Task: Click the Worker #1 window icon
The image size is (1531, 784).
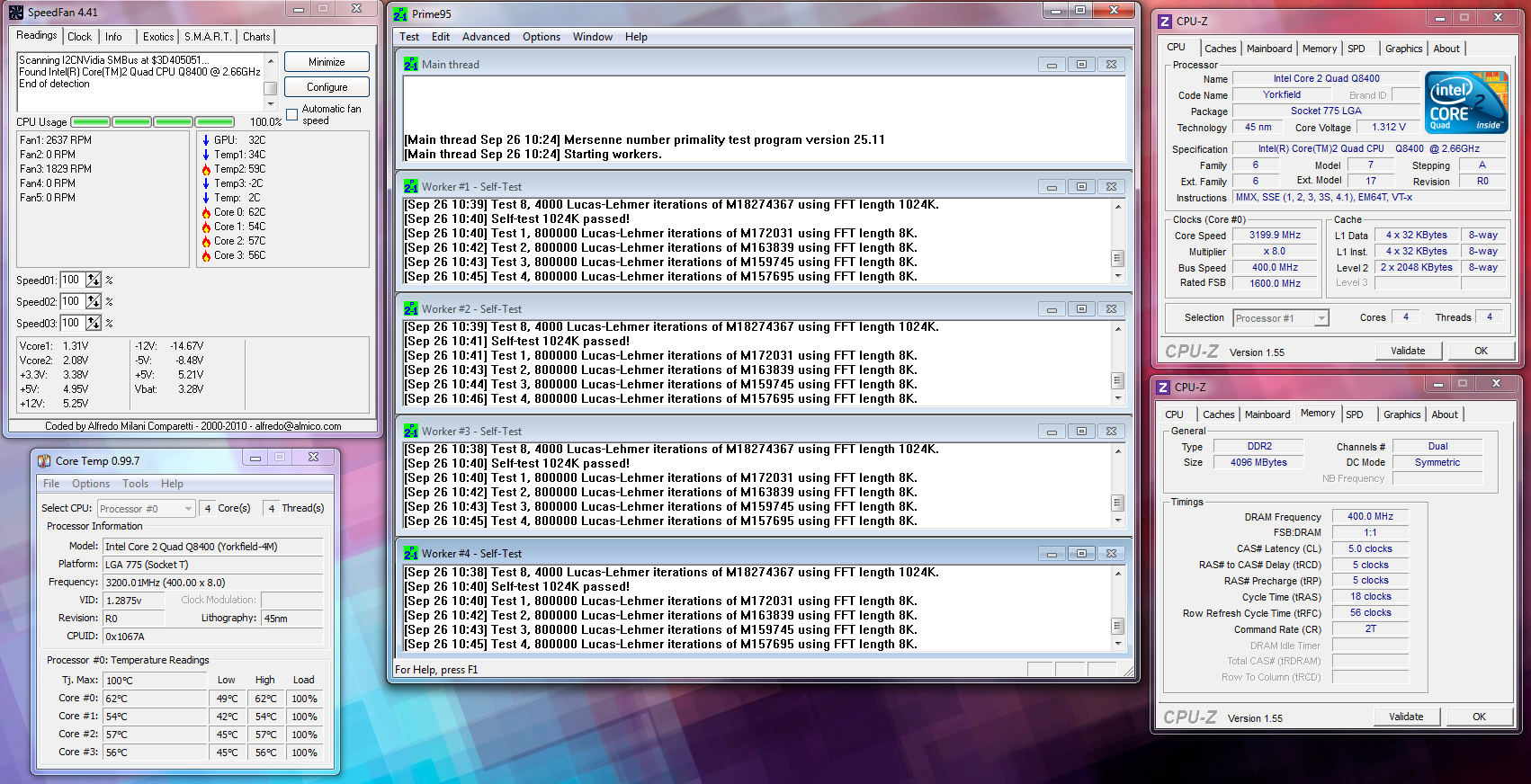Action: coord(411,187)
